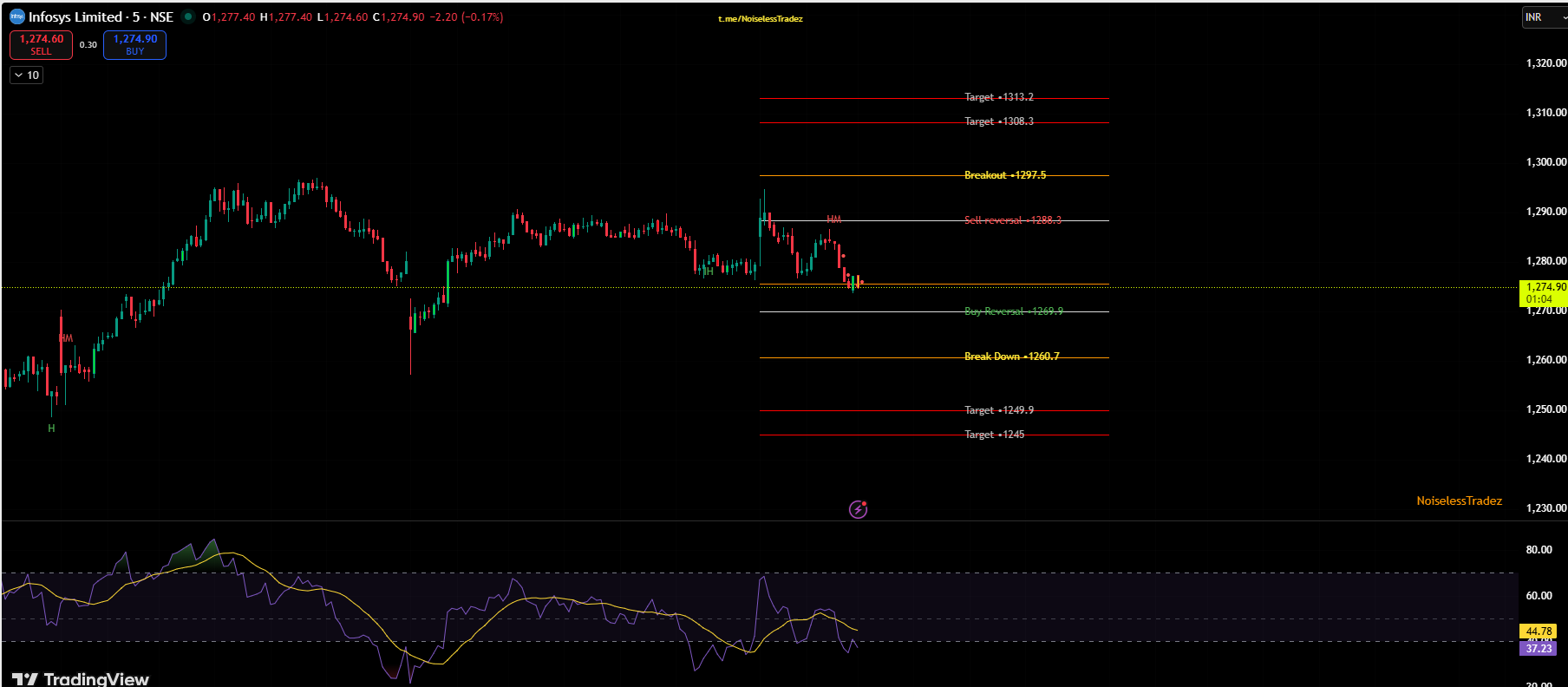
Task: Select the Sell reversal 1288.3 line label
Action: pos(1013,220)
